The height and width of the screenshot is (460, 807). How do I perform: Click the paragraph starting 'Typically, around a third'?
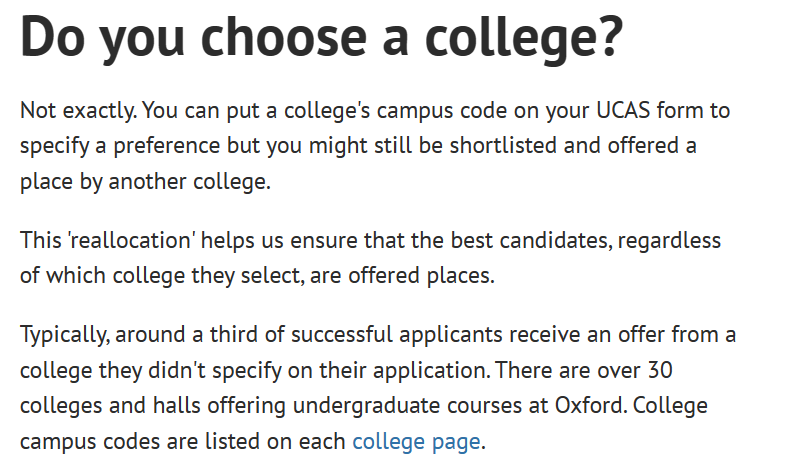(378, 388)
